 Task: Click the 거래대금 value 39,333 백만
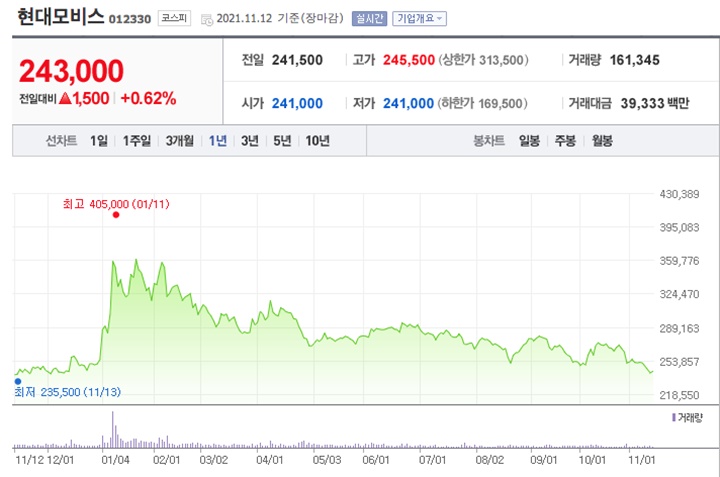coord(655,104)
